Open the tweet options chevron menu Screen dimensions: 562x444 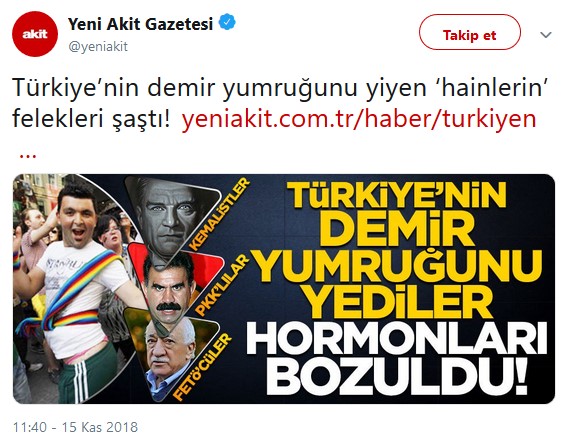[546, 35]
